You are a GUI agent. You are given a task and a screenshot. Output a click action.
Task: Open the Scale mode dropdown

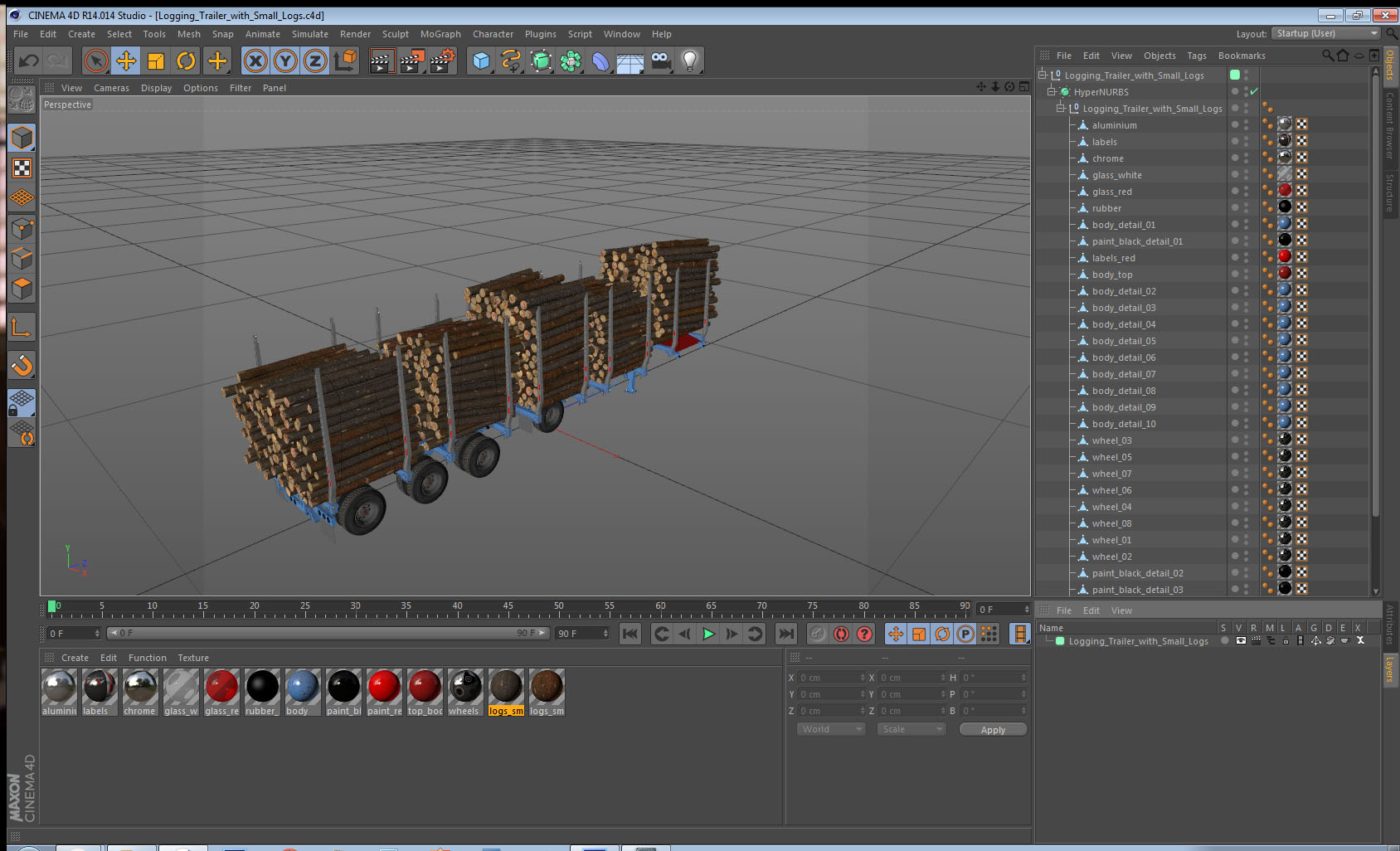coord(911,729)
